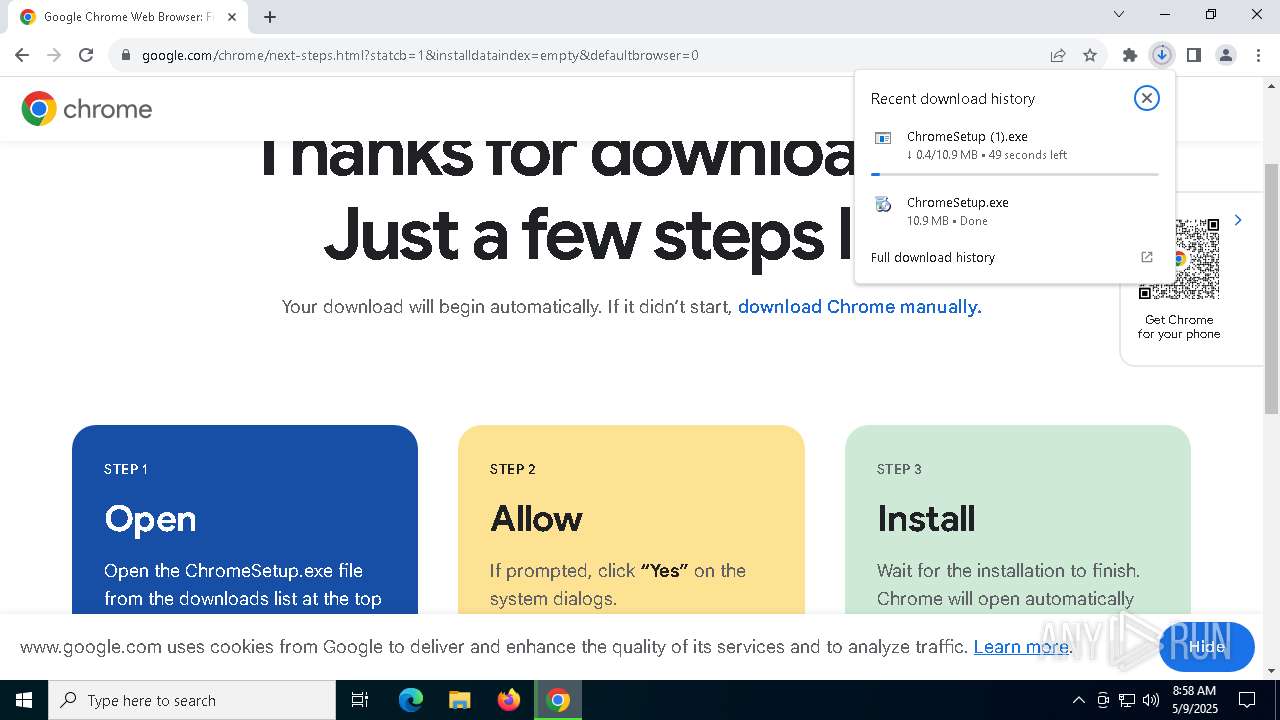Screen dimensions: 1280x720
Task: Click the STEP 1 Open card
Action: coord(245,519)
